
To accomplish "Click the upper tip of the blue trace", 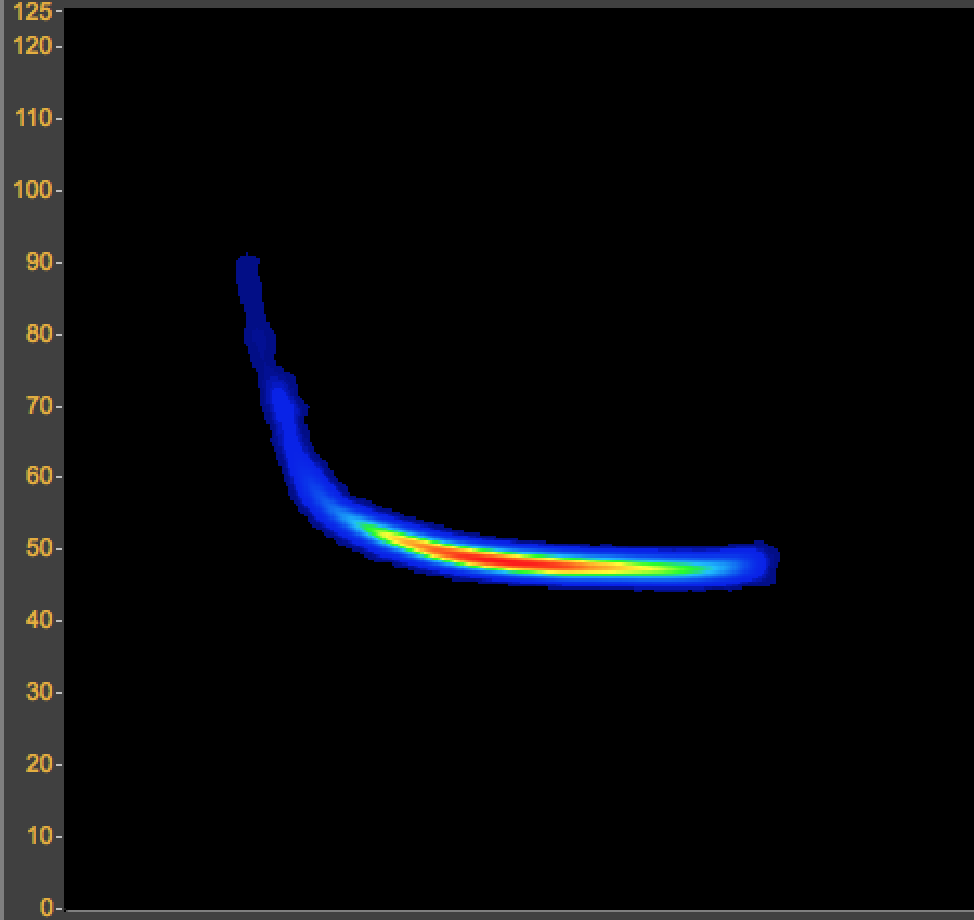I will 247,266.
